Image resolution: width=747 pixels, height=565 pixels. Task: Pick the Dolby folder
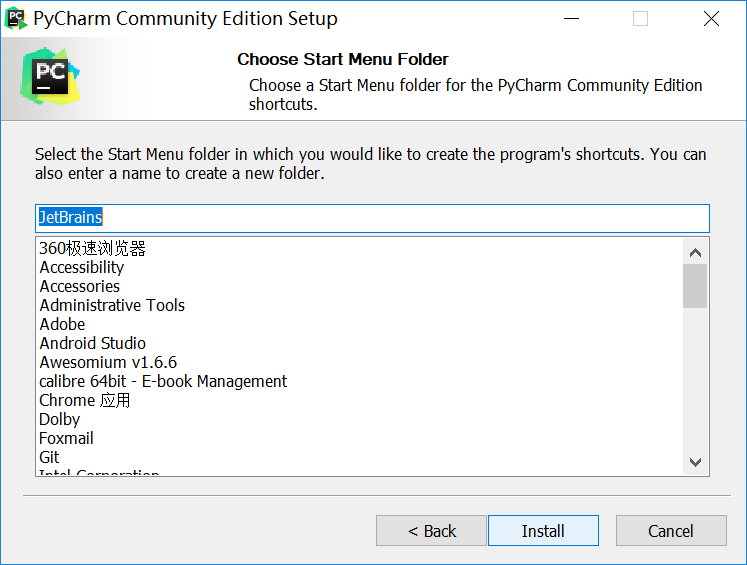click(60, 419)
